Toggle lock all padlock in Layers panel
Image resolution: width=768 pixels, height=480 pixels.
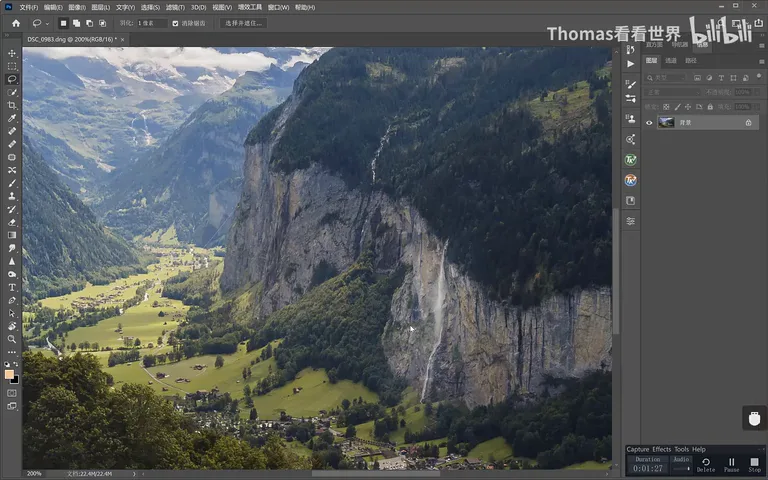(710, 107)
